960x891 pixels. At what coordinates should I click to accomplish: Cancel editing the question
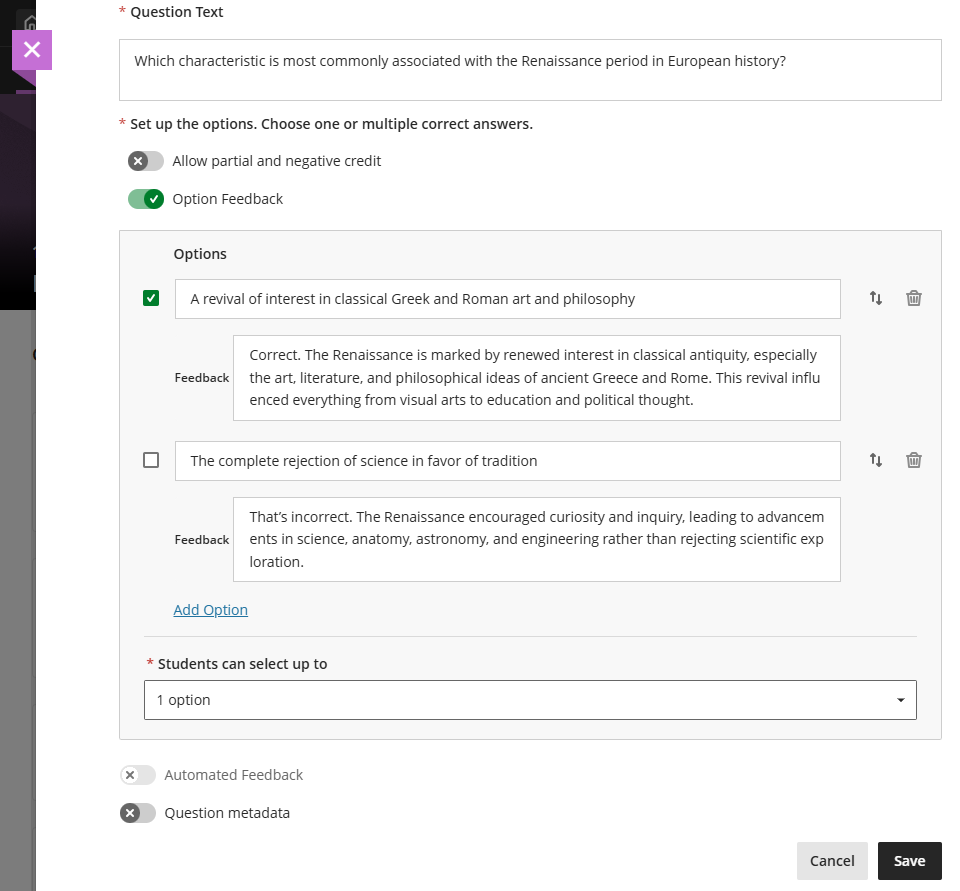[x=832, y=861]
